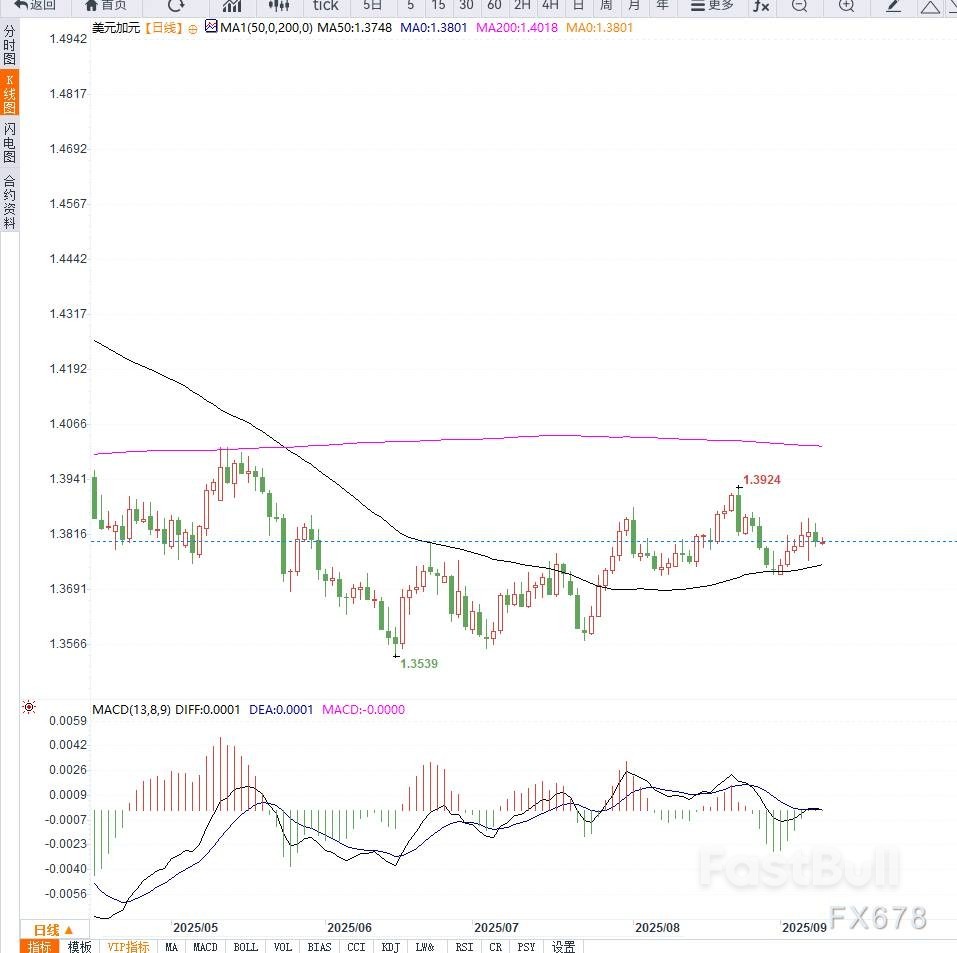Expand the 更多 more menu

713,6
